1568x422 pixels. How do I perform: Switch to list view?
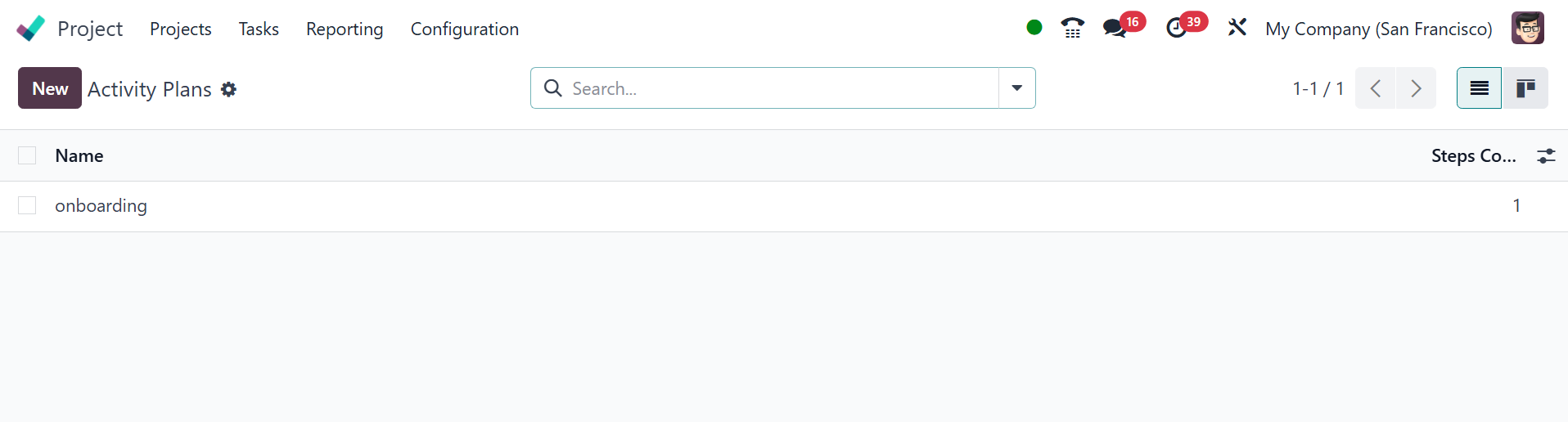point(1479,88)
